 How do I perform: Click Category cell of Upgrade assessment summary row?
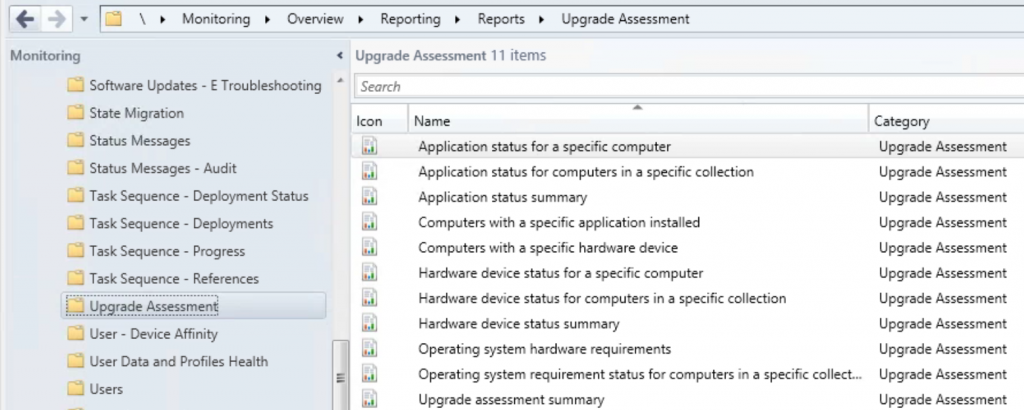(x=942, y=399)
